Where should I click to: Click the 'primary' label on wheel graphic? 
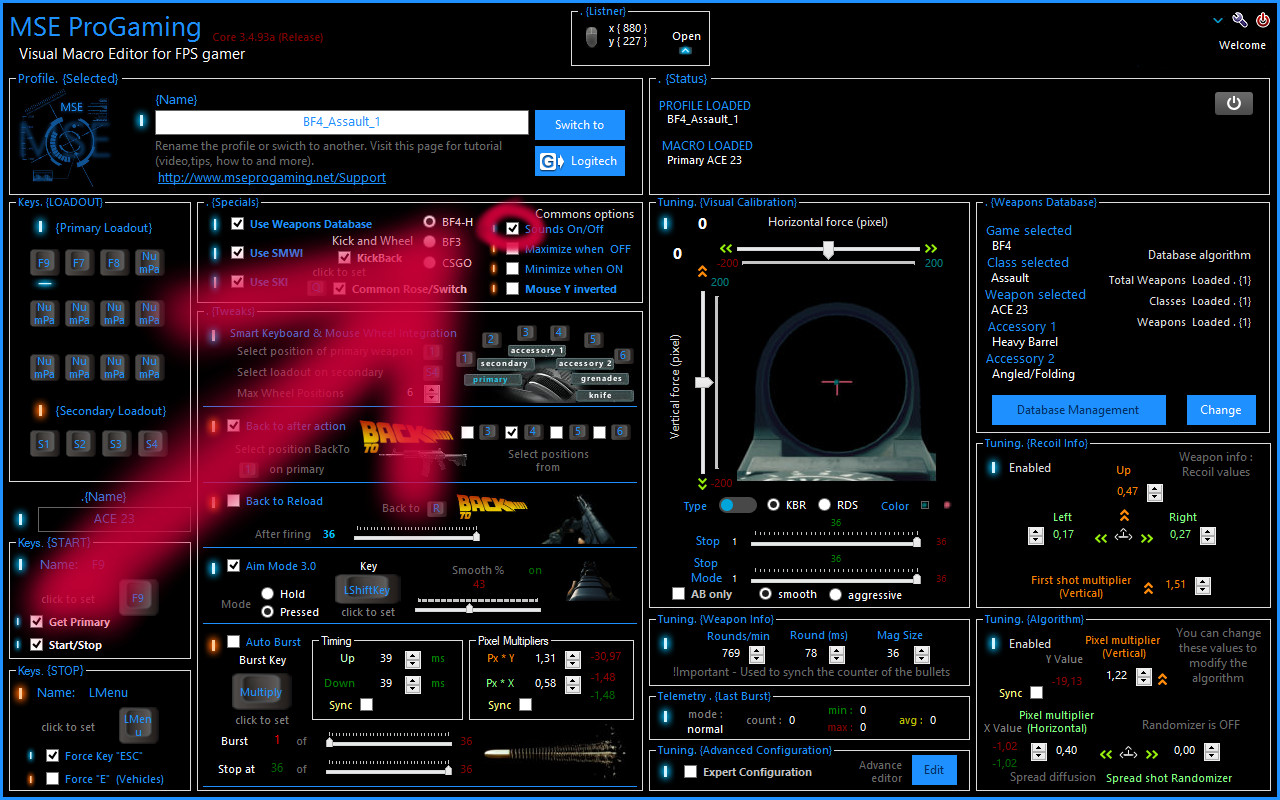(x=491, y=380)
